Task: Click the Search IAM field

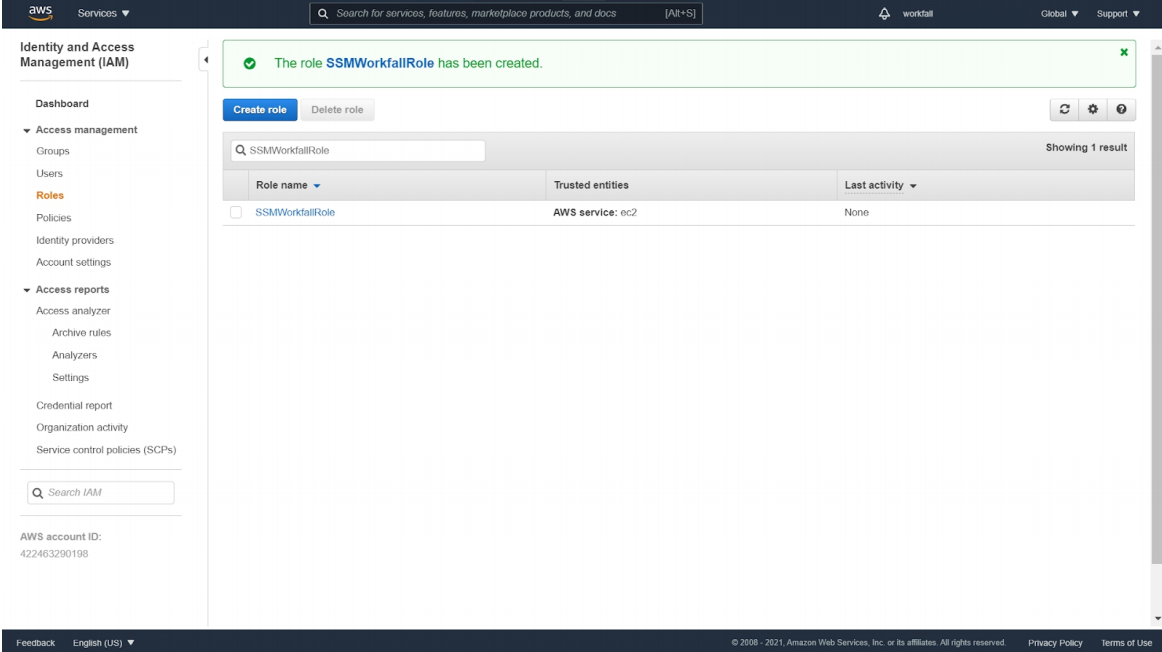Action: (x=101, y=493)
